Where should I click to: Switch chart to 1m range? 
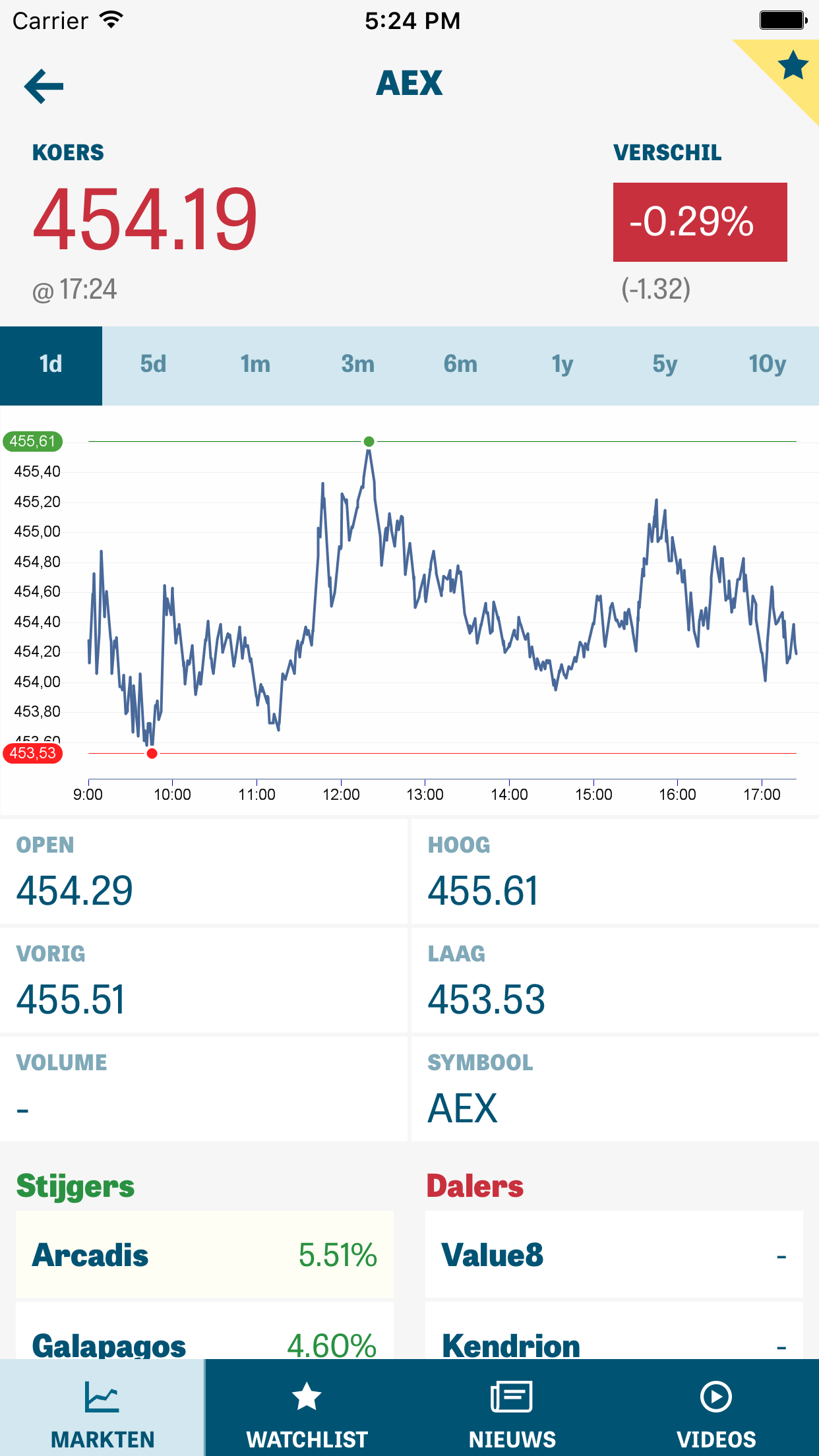255,365
